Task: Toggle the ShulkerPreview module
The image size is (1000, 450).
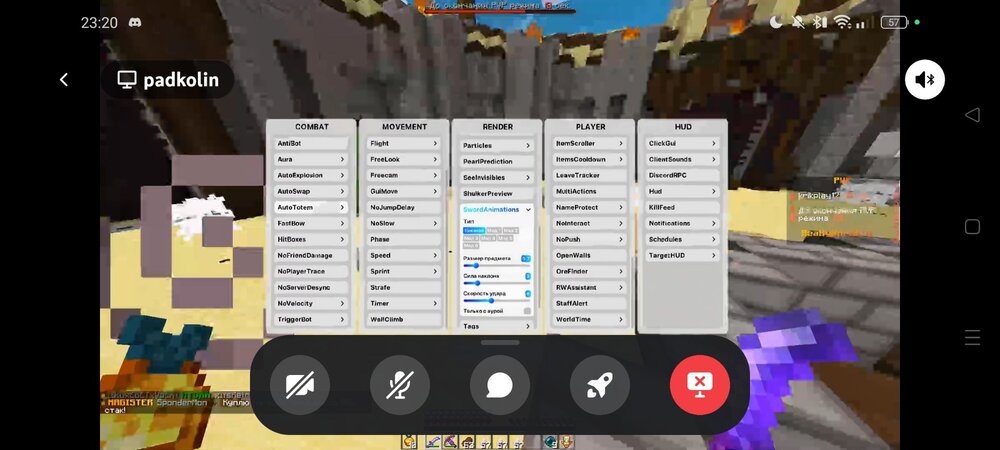Action: (497, 193)
